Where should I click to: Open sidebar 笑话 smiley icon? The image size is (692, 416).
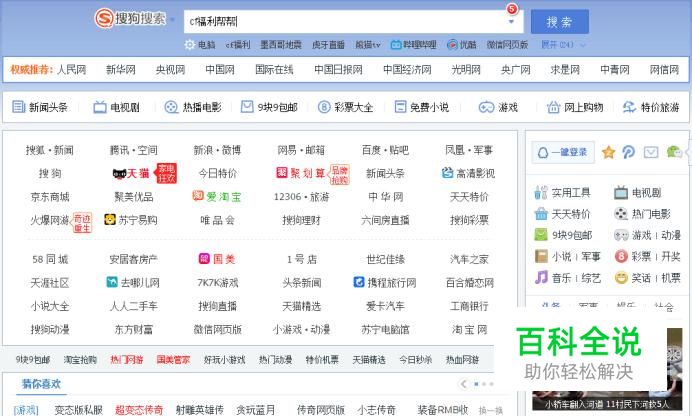[x=621, y=277]
